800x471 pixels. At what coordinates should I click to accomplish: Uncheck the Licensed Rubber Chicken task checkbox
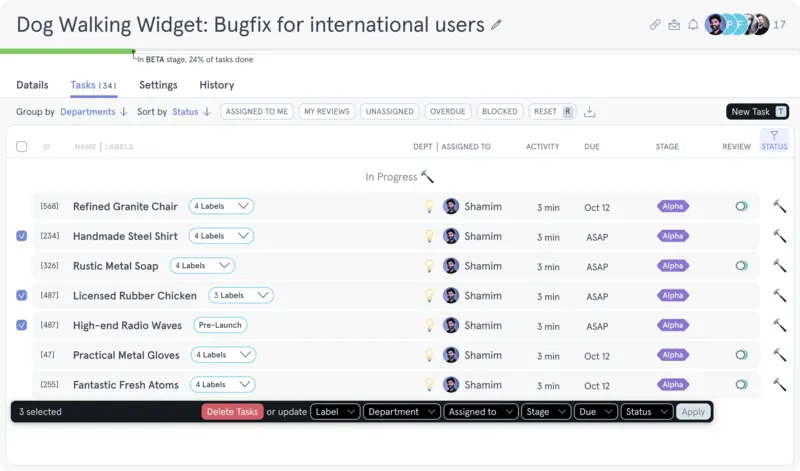21,295
